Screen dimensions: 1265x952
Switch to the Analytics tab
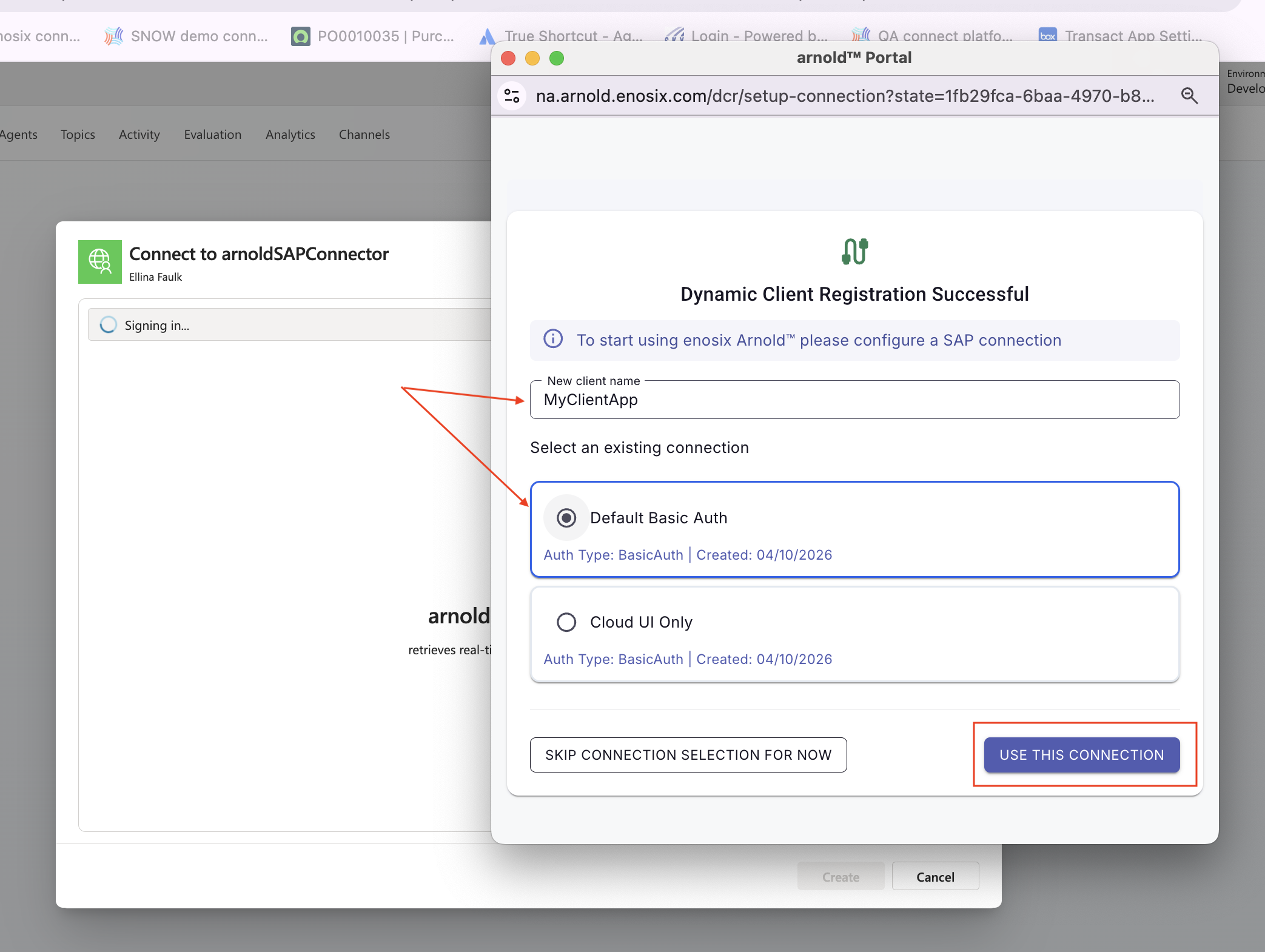(290, 135)
